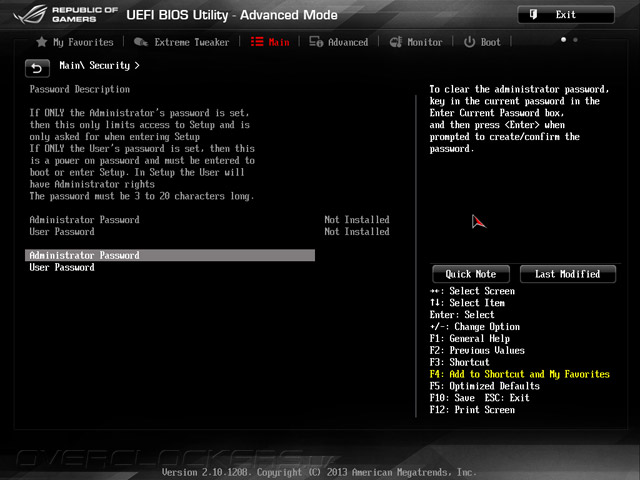Click User Password Not Installed status
640x480 pixels.
click(x=357, y=231)
